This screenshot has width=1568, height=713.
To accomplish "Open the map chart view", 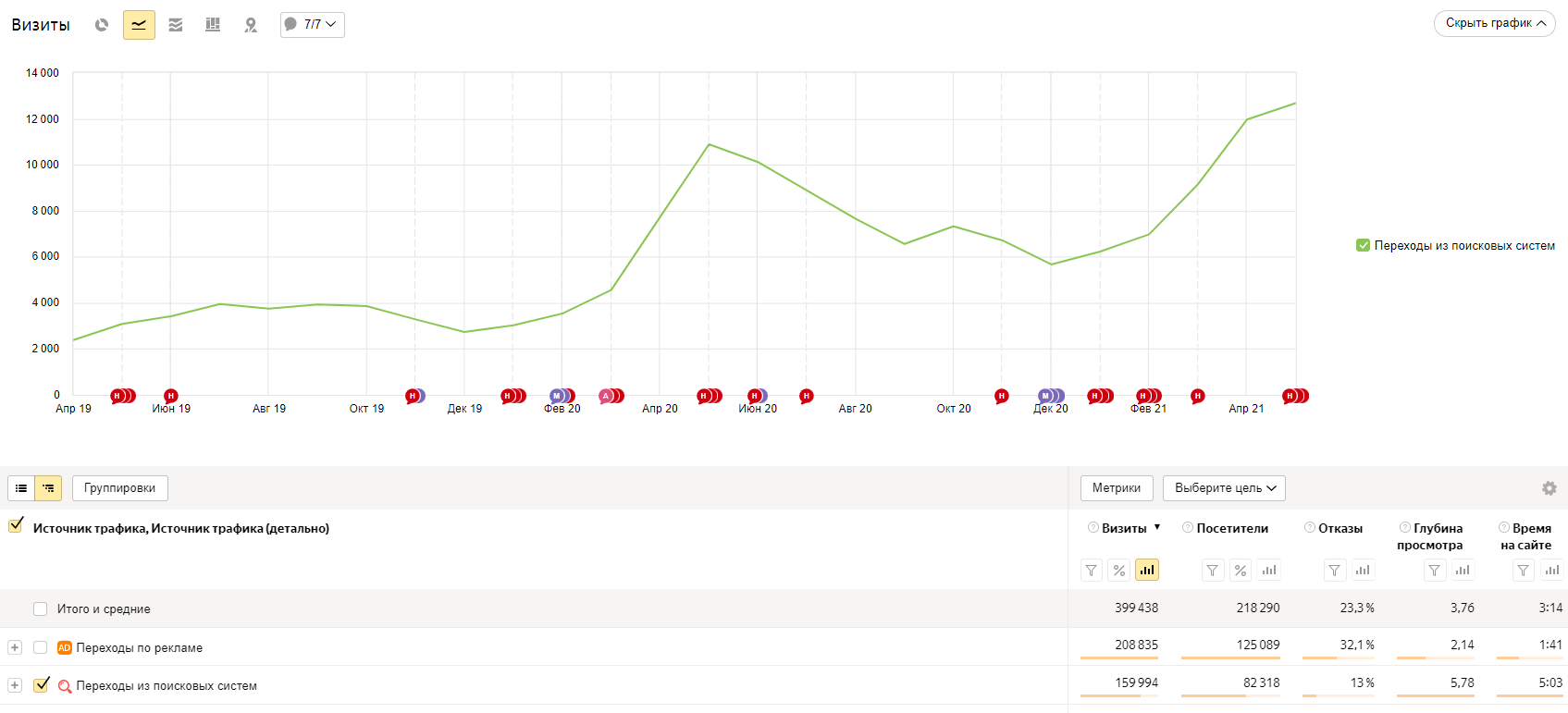I will click(251, 25).
